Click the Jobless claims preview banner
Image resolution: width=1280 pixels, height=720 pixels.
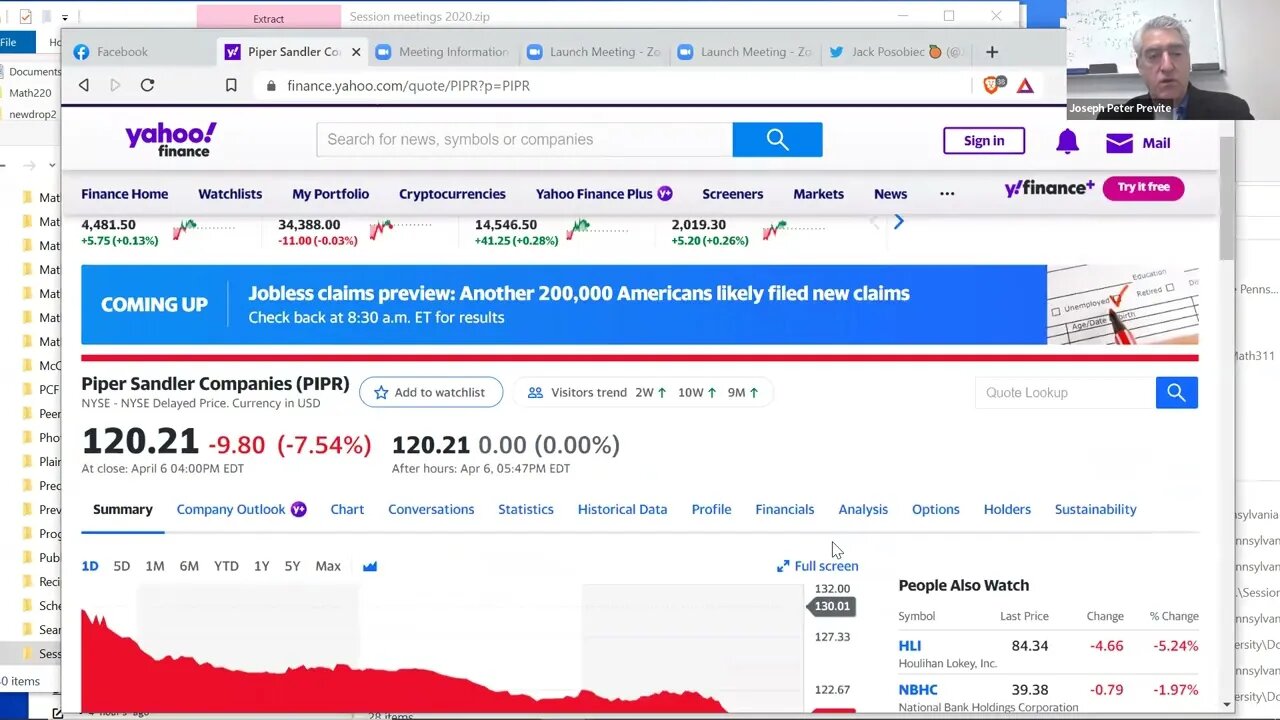pyautogui.click(x=640, y=305)
